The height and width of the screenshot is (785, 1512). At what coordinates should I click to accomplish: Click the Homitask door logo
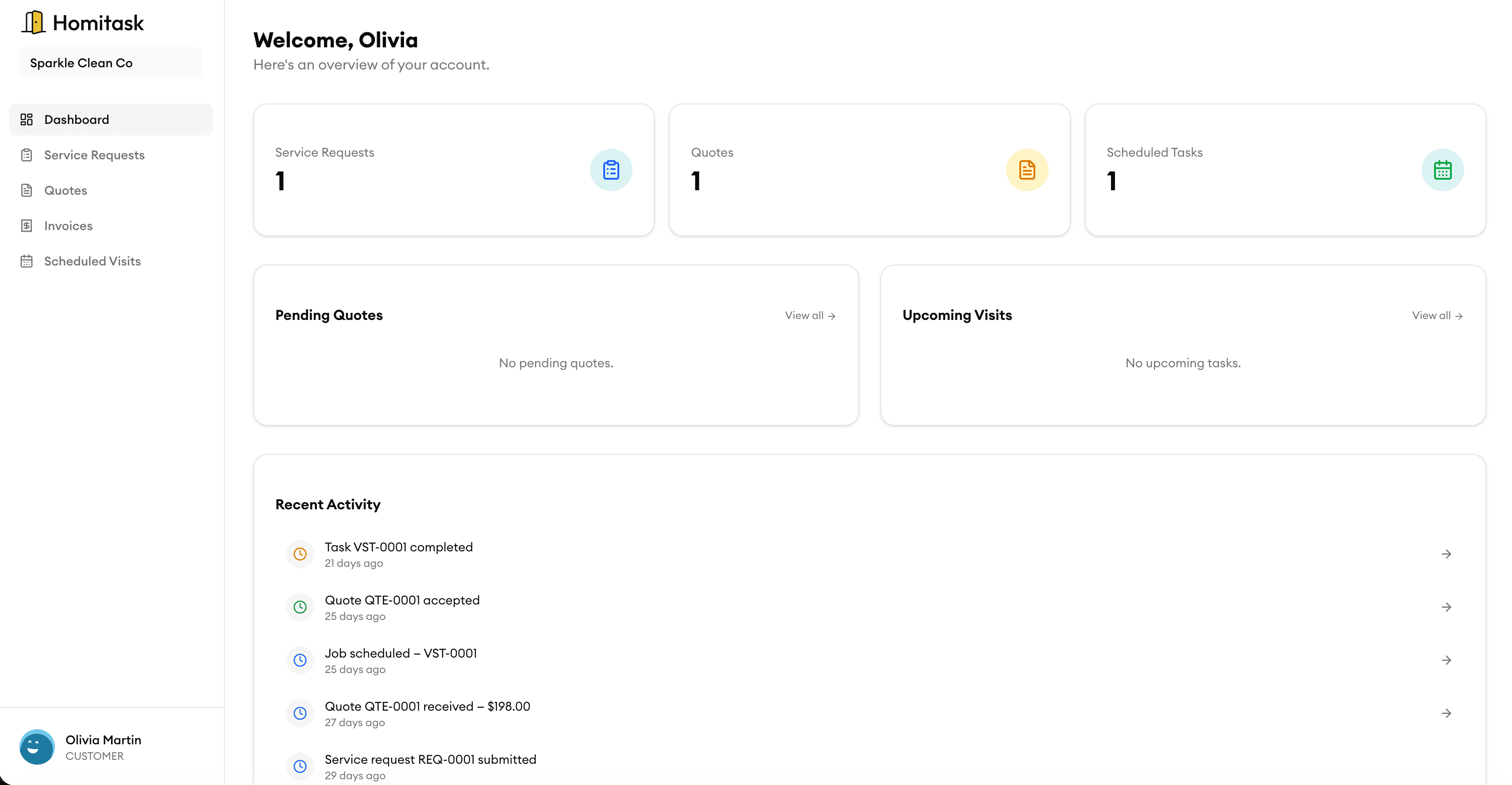[34, 22]
